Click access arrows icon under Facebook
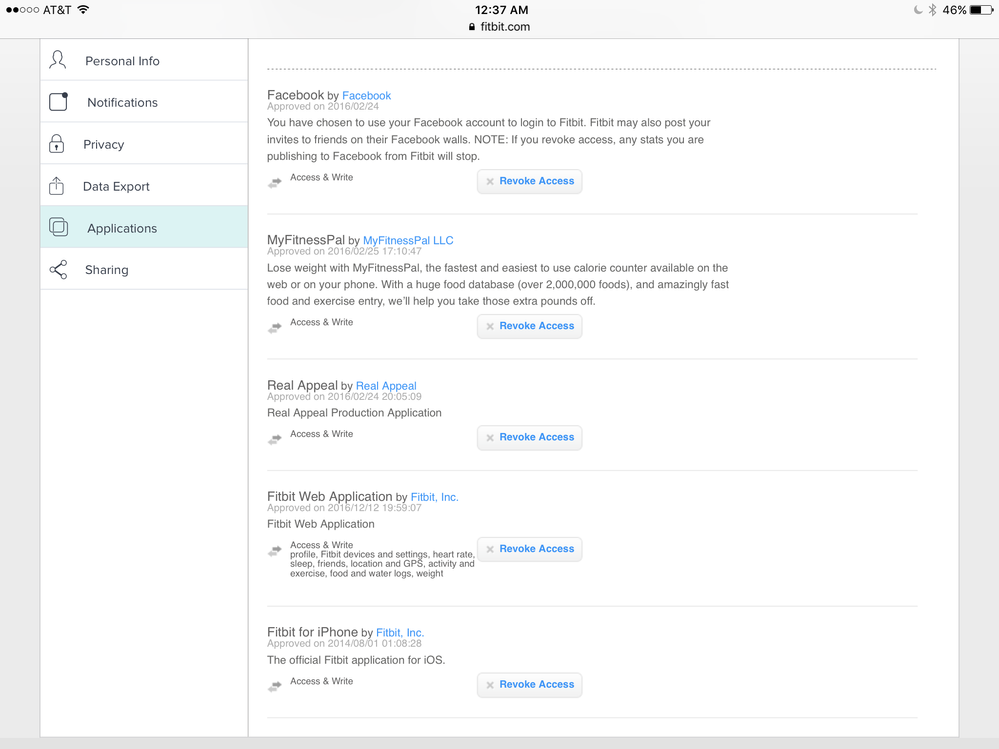The height and width of the screenshot is (749, 999). click(x=275, y=183)
